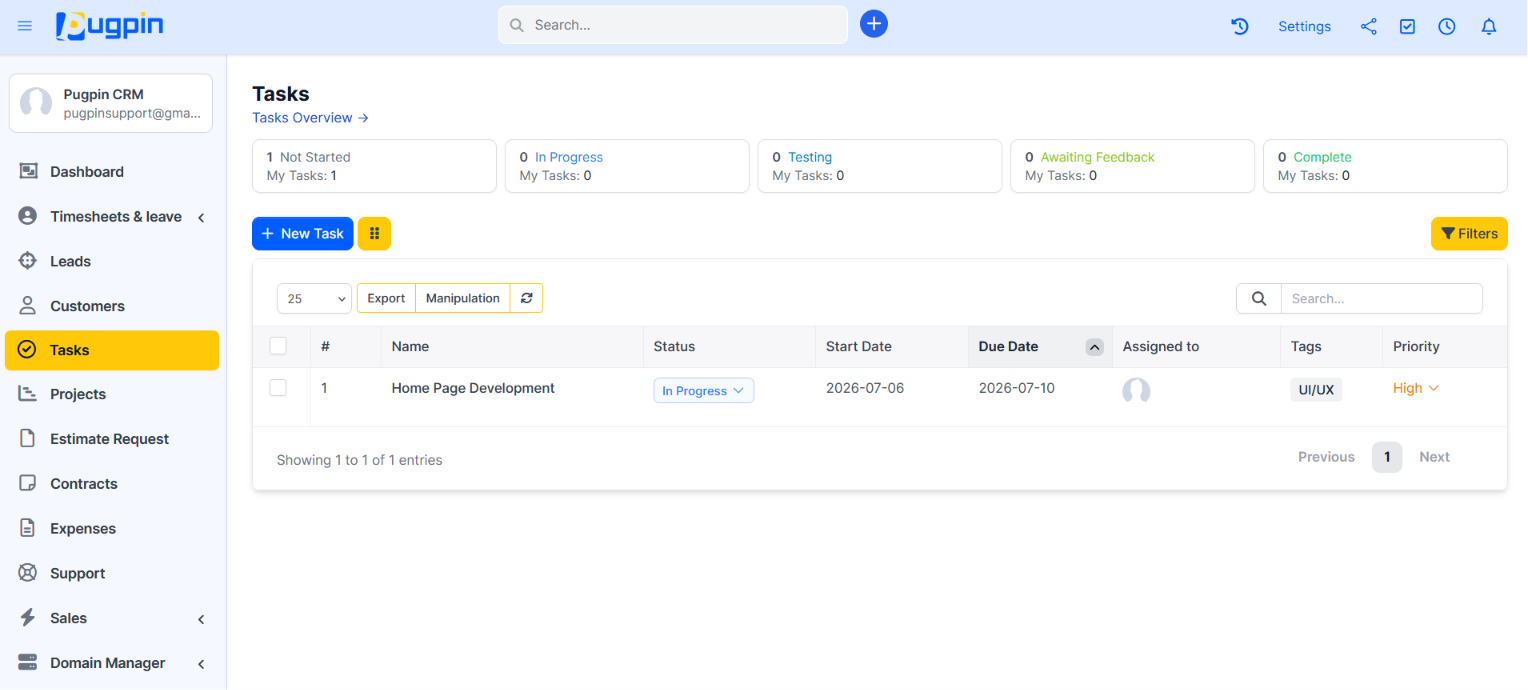Screen dimensions: 1528x690
Task: Click the blue plus quick-create button
Action: pyautogui.click(x=874, y=24)
